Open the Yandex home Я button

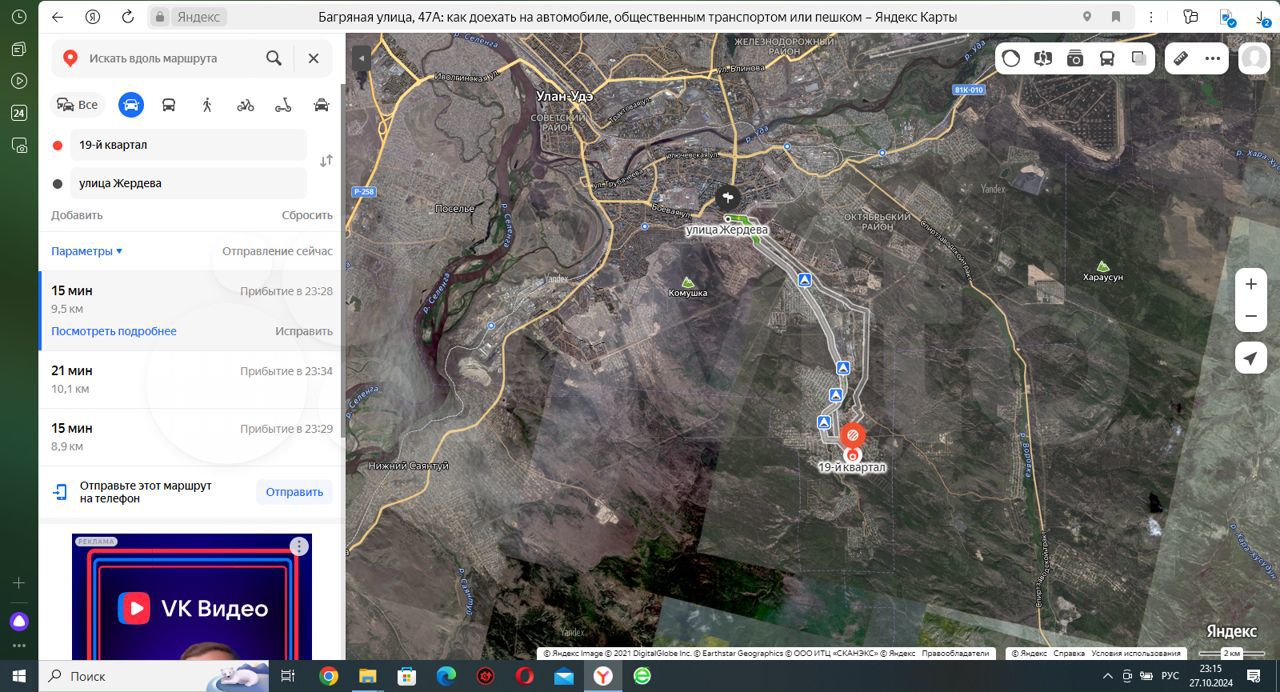[x=93, y=17]
